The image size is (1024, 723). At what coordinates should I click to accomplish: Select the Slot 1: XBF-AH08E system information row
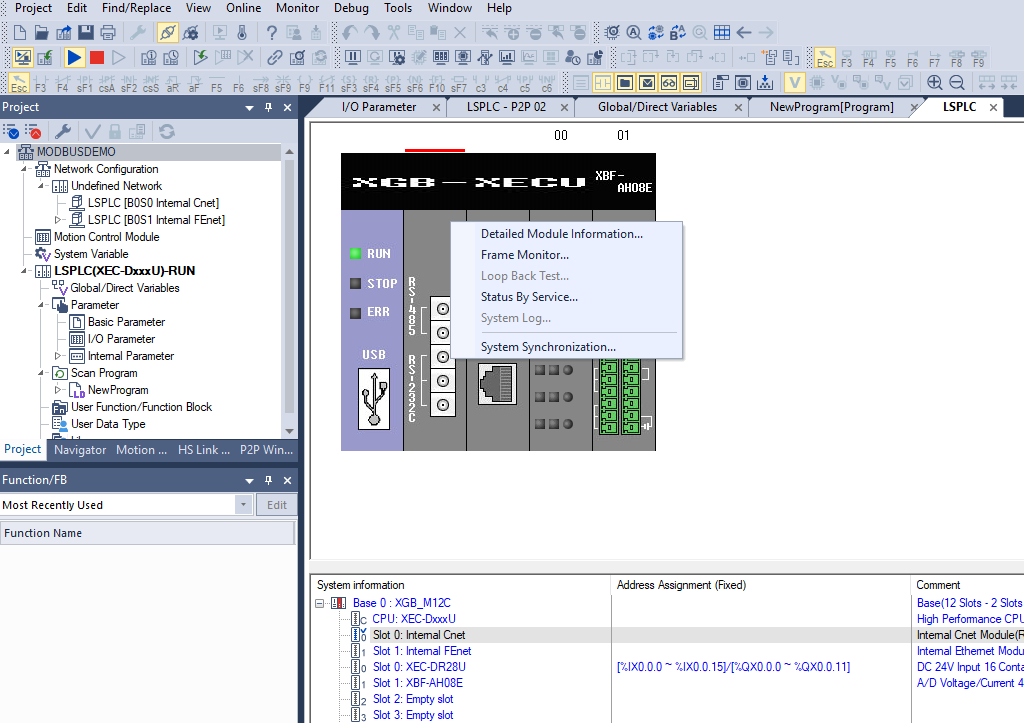pos(419,683)
